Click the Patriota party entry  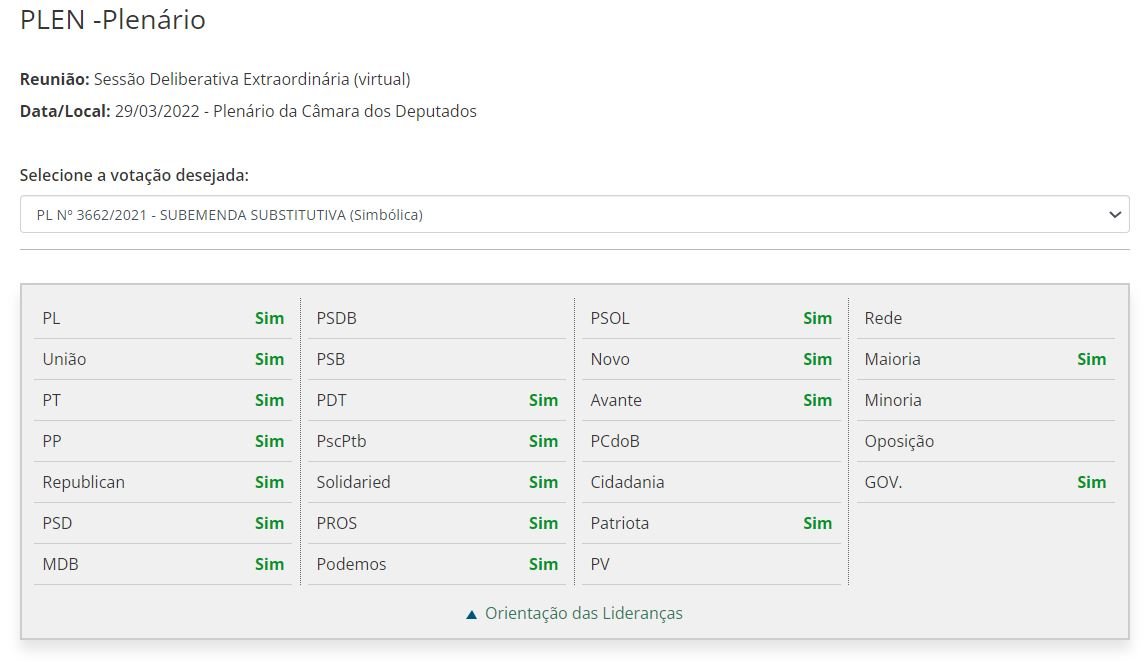711,523
